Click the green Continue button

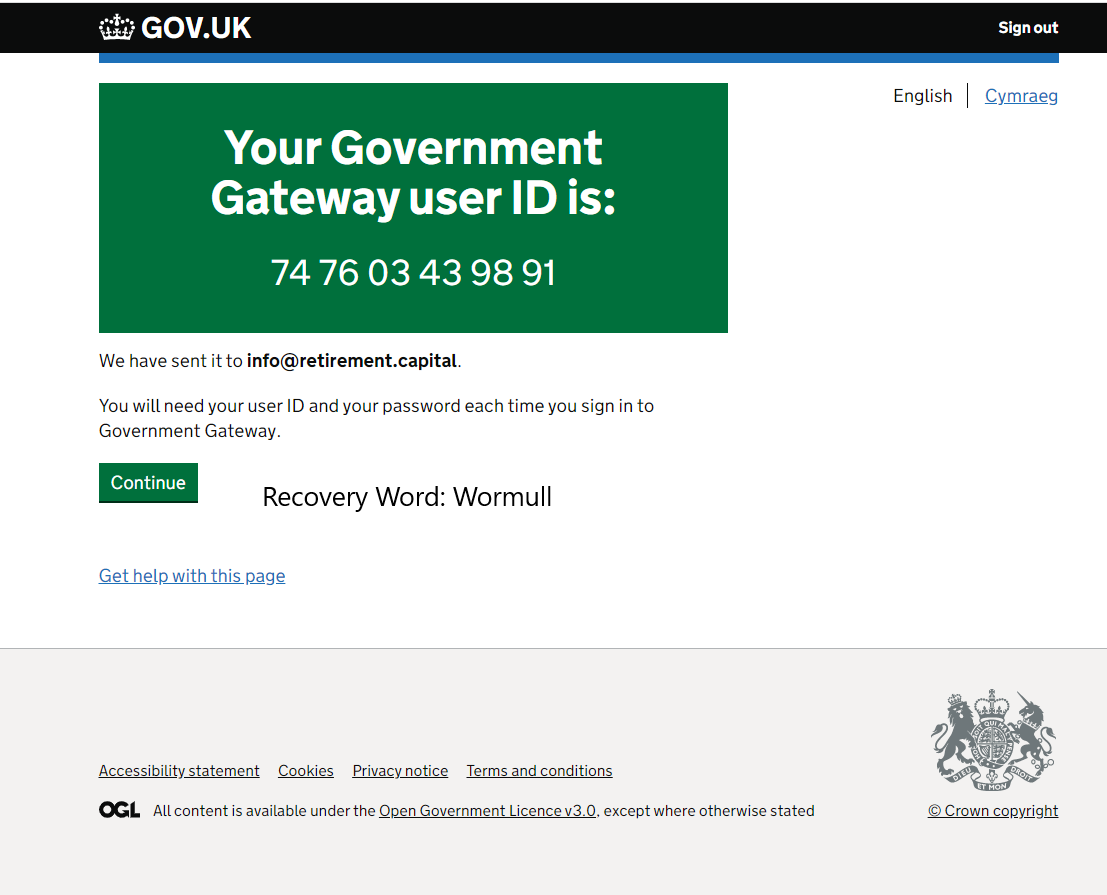tap(148, 483)
